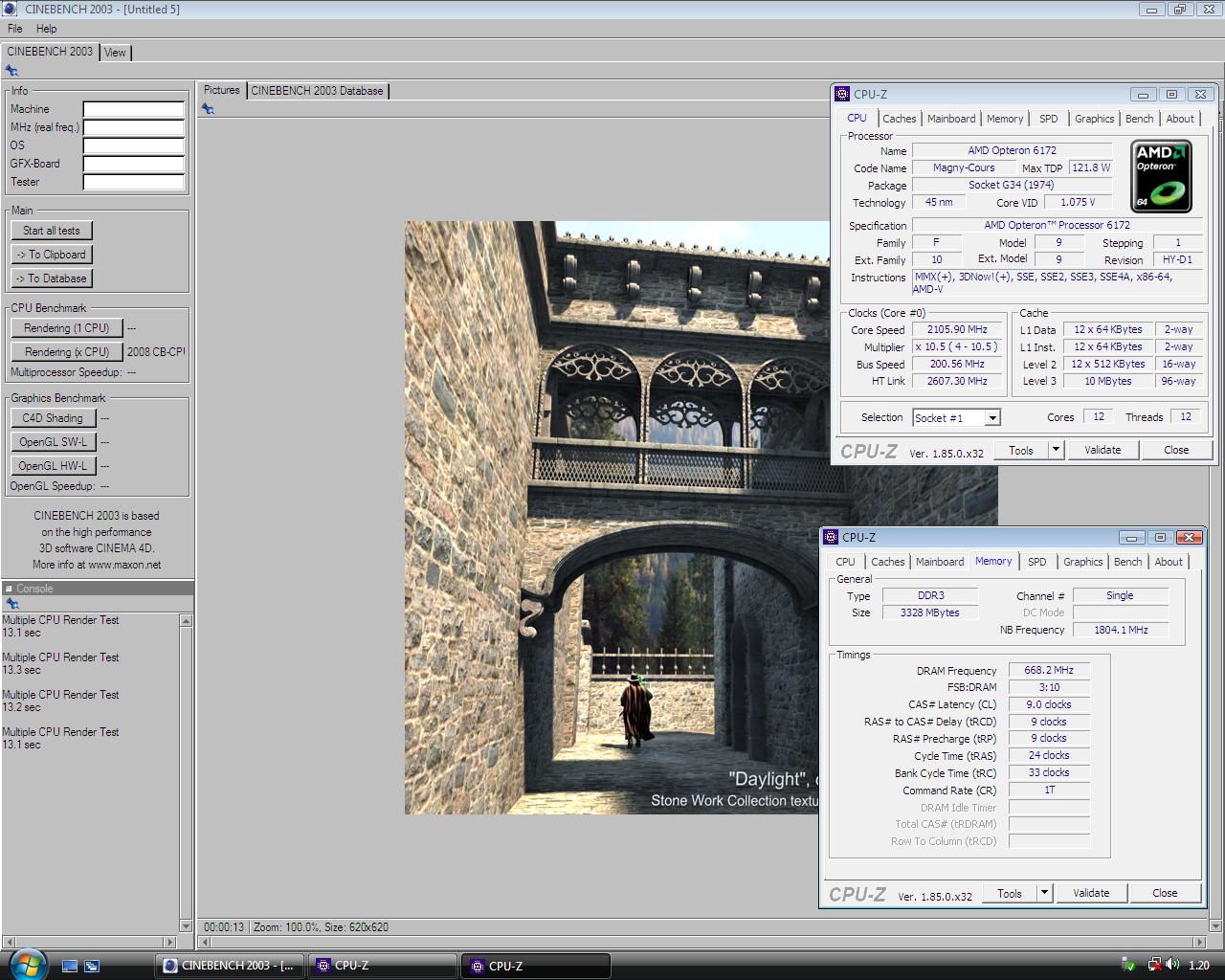Click Validate in the upper CPU-Z window
This screenshot has width=1225, height=980.
(1102, 450)
